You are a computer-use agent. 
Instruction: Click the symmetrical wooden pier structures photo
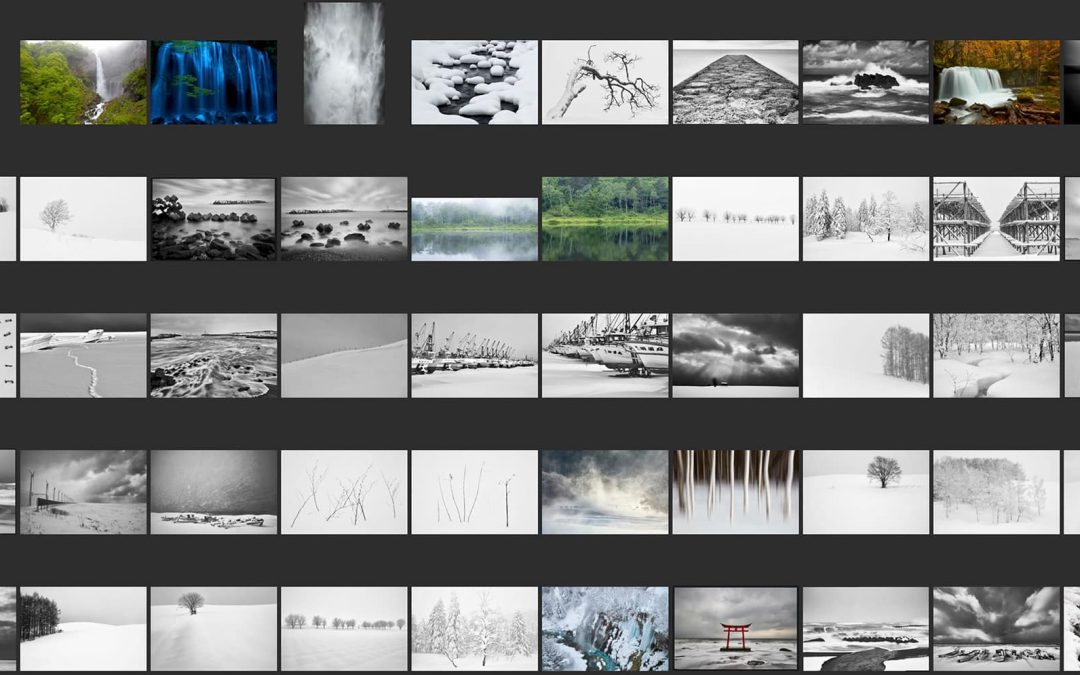pos(996,219)
